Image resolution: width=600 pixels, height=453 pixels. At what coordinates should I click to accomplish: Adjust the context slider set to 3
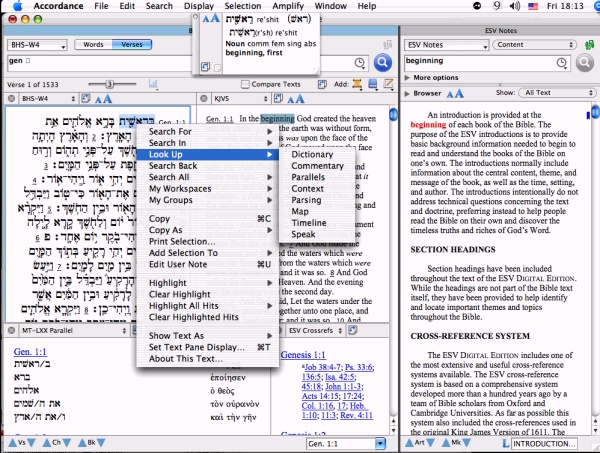[109, 84]
